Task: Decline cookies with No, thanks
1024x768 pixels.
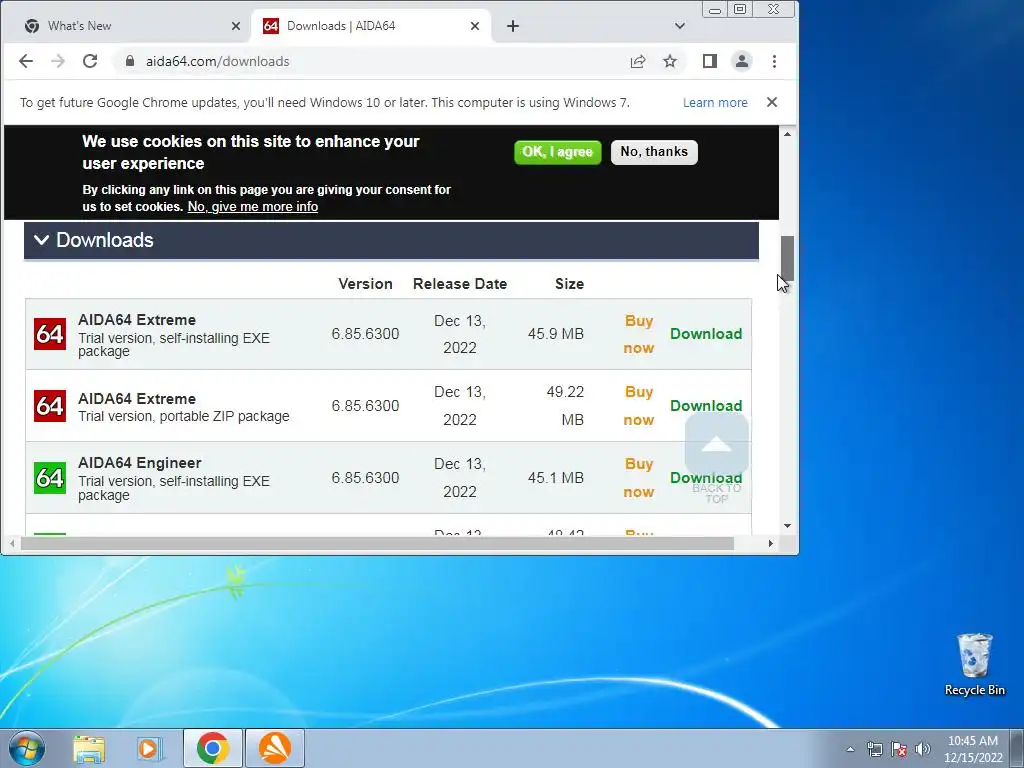Action: (x=654, y=152)
